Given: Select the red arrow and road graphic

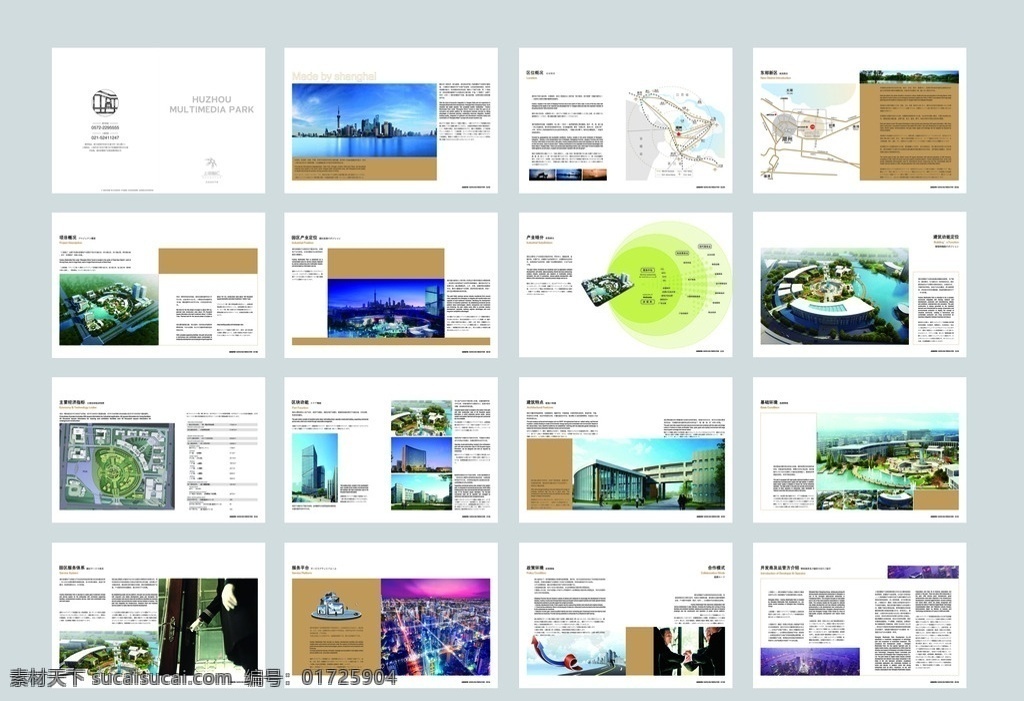Looking at the screenshot, I should point(577,653).
